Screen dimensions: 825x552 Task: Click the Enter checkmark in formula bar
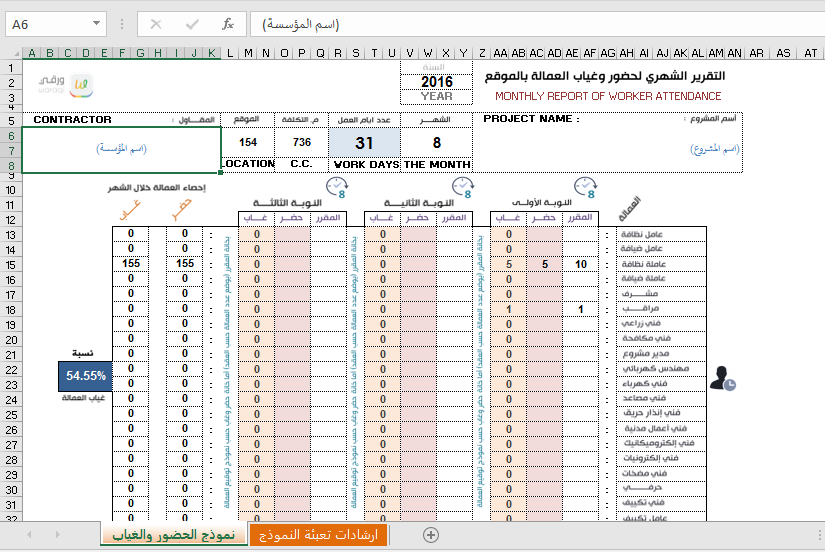tap(192, 24)
